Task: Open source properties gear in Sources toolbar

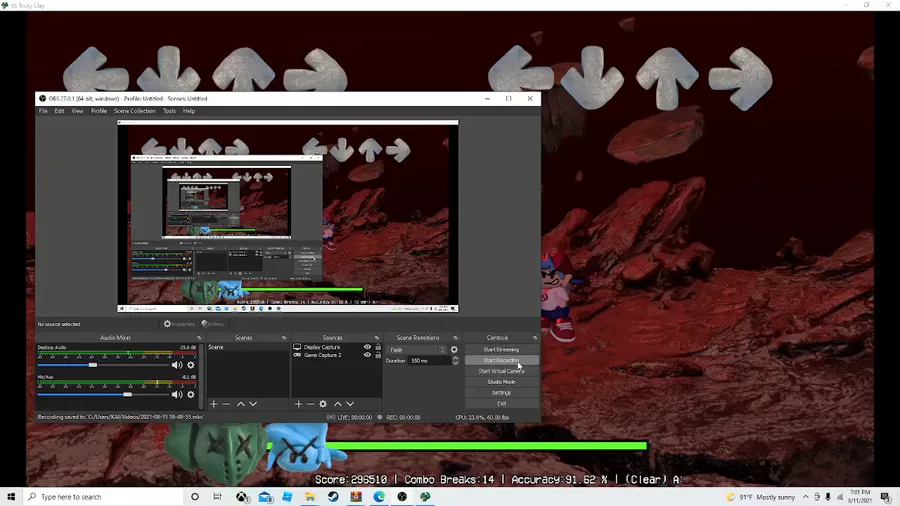Action: [323, 404]
